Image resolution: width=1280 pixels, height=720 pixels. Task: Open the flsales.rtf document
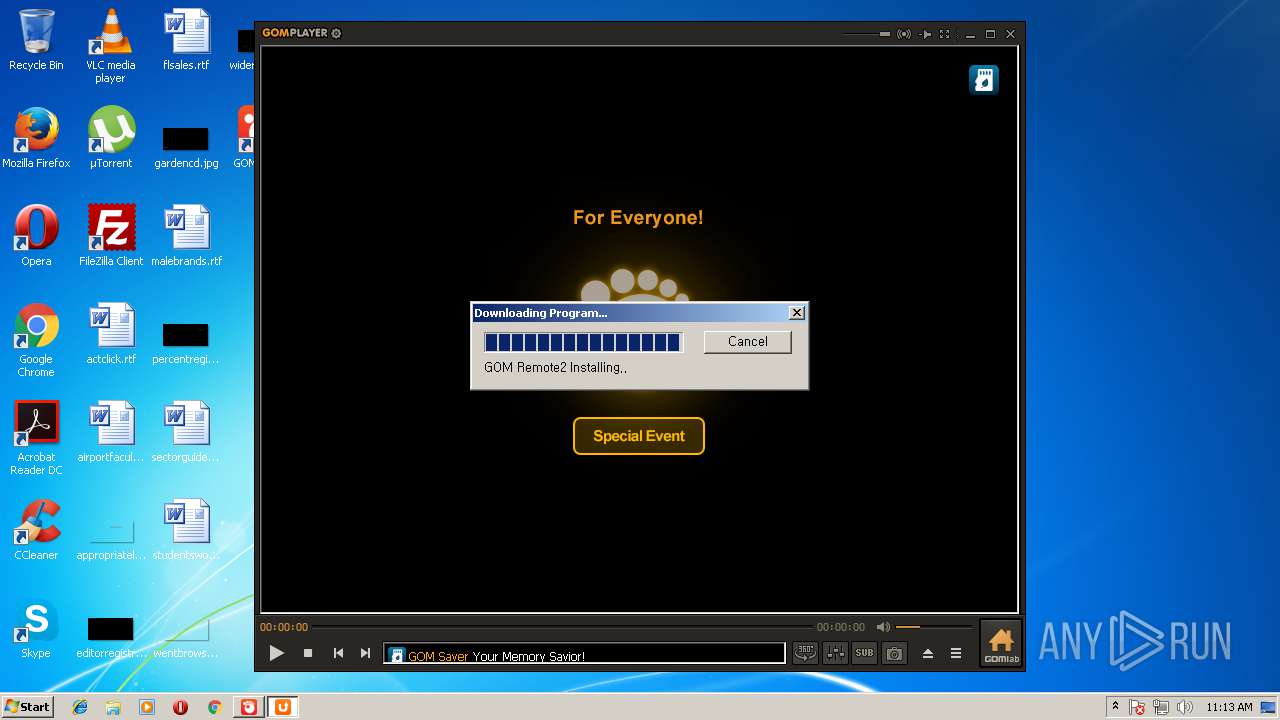pos(186,40)
